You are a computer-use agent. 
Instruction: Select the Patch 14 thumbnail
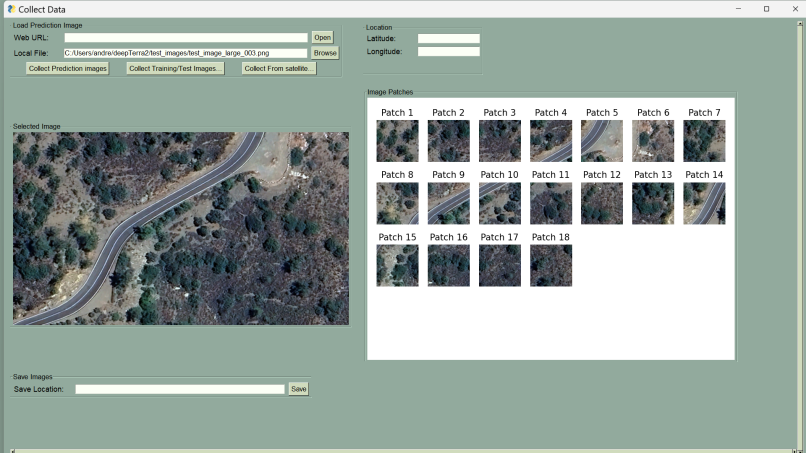click(x=704, y=203)
